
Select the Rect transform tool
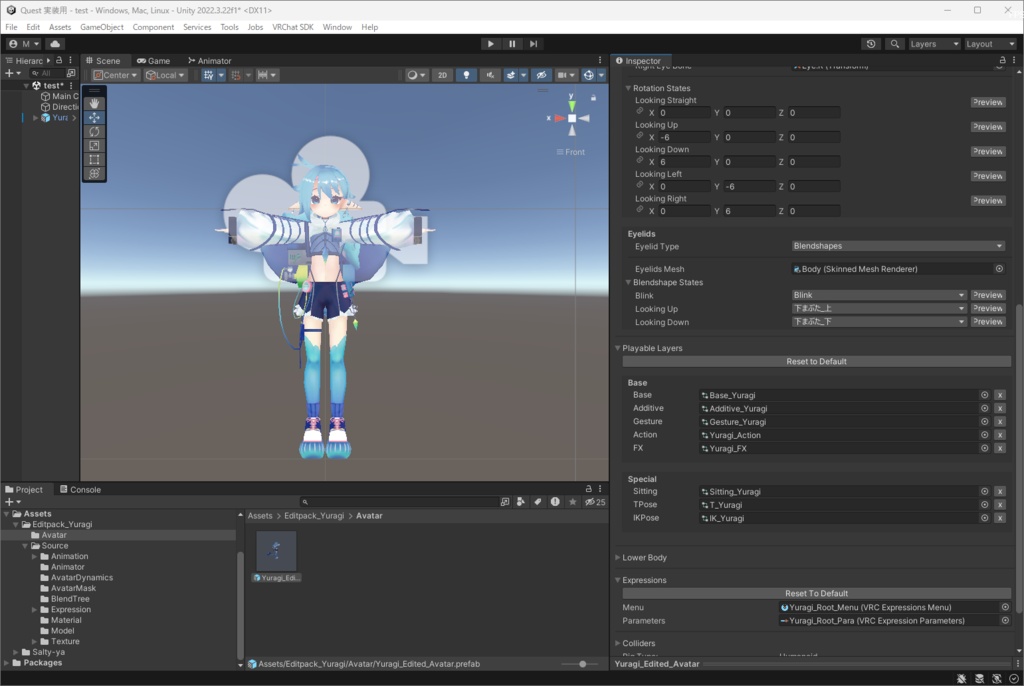point(94,159)
